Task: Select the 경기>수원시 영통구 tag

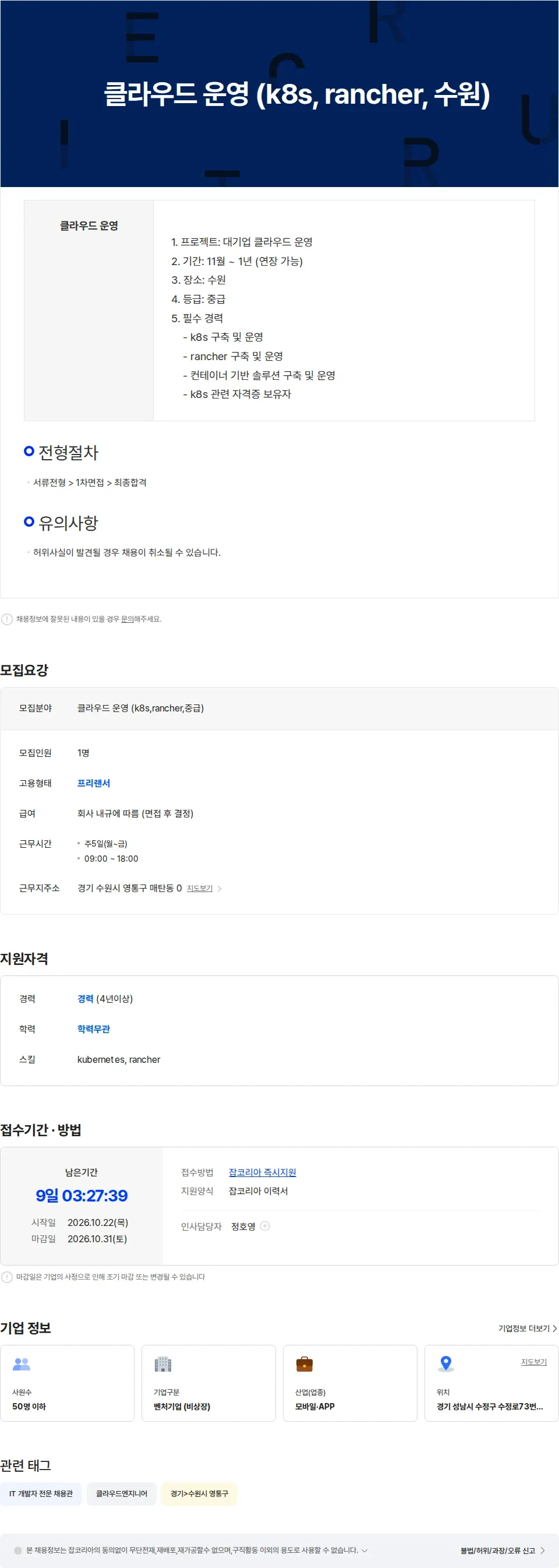Action: click(200, 1493)
